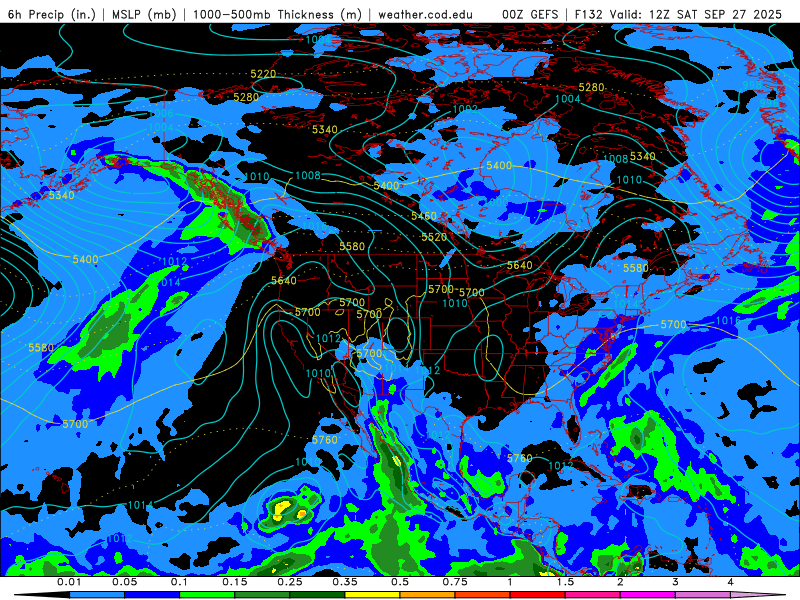Viewport: 800px width, 600px height.
Task: Click the 998 pressure contour label
Action: point(752,85)
